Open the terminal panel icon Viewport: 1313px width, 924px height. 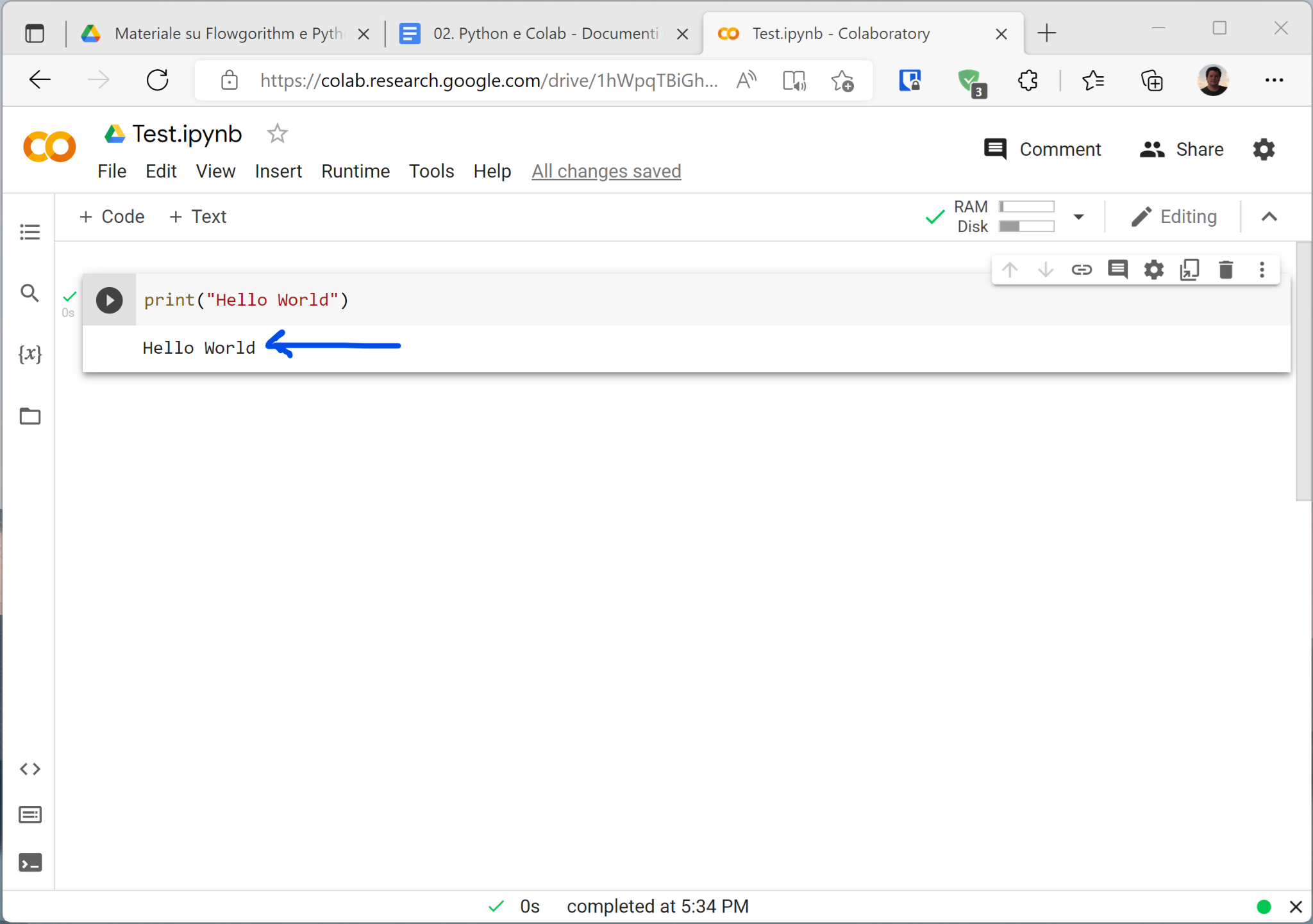point(30,862)
